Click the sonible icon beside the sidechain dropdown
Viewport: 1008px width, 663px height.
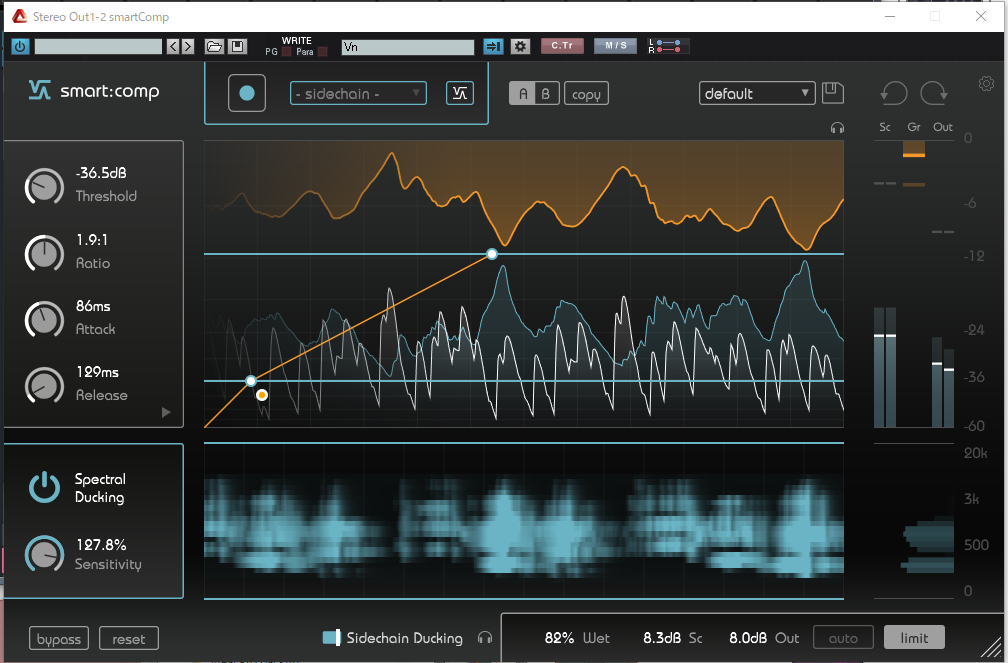[x=460, y=93]
